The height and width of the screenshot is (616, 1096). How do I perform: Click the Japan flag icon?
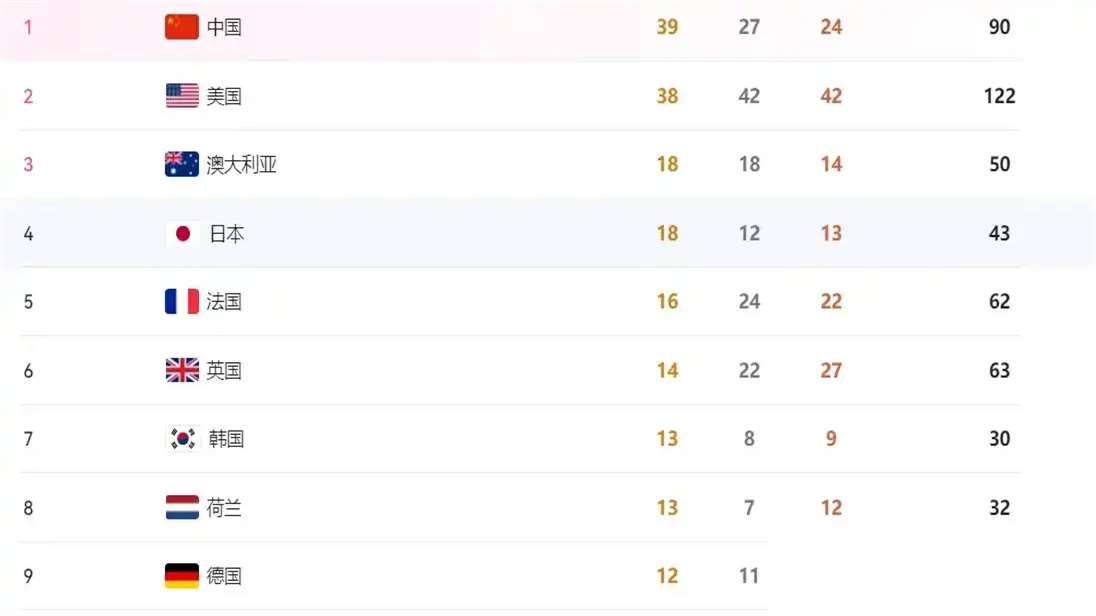[x=182, y=234]
